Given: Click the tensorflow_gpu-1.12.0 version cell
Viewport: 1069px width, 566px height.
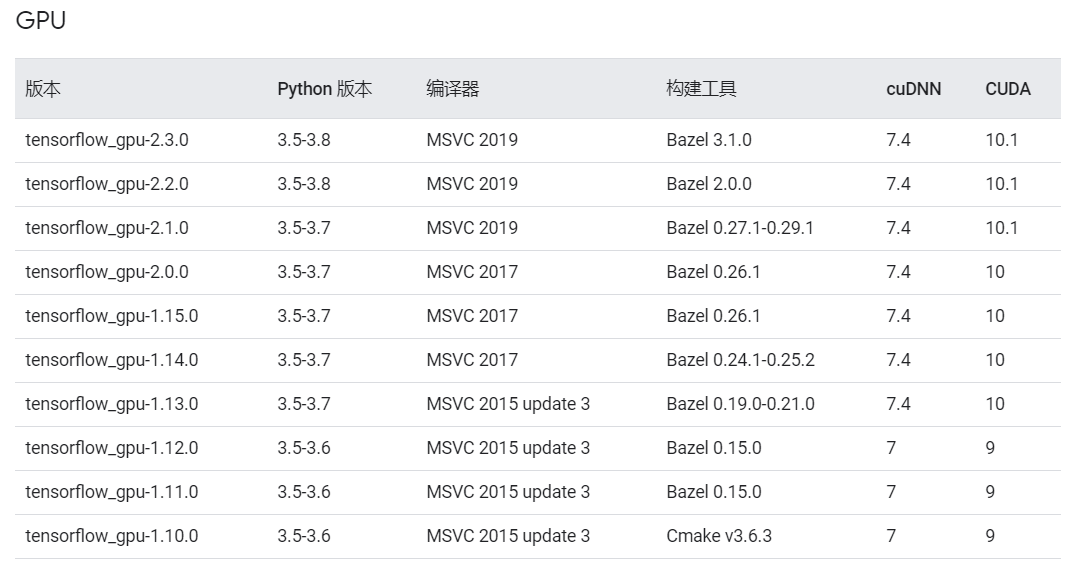Looking at the screenshot, I should coord(111,448).
